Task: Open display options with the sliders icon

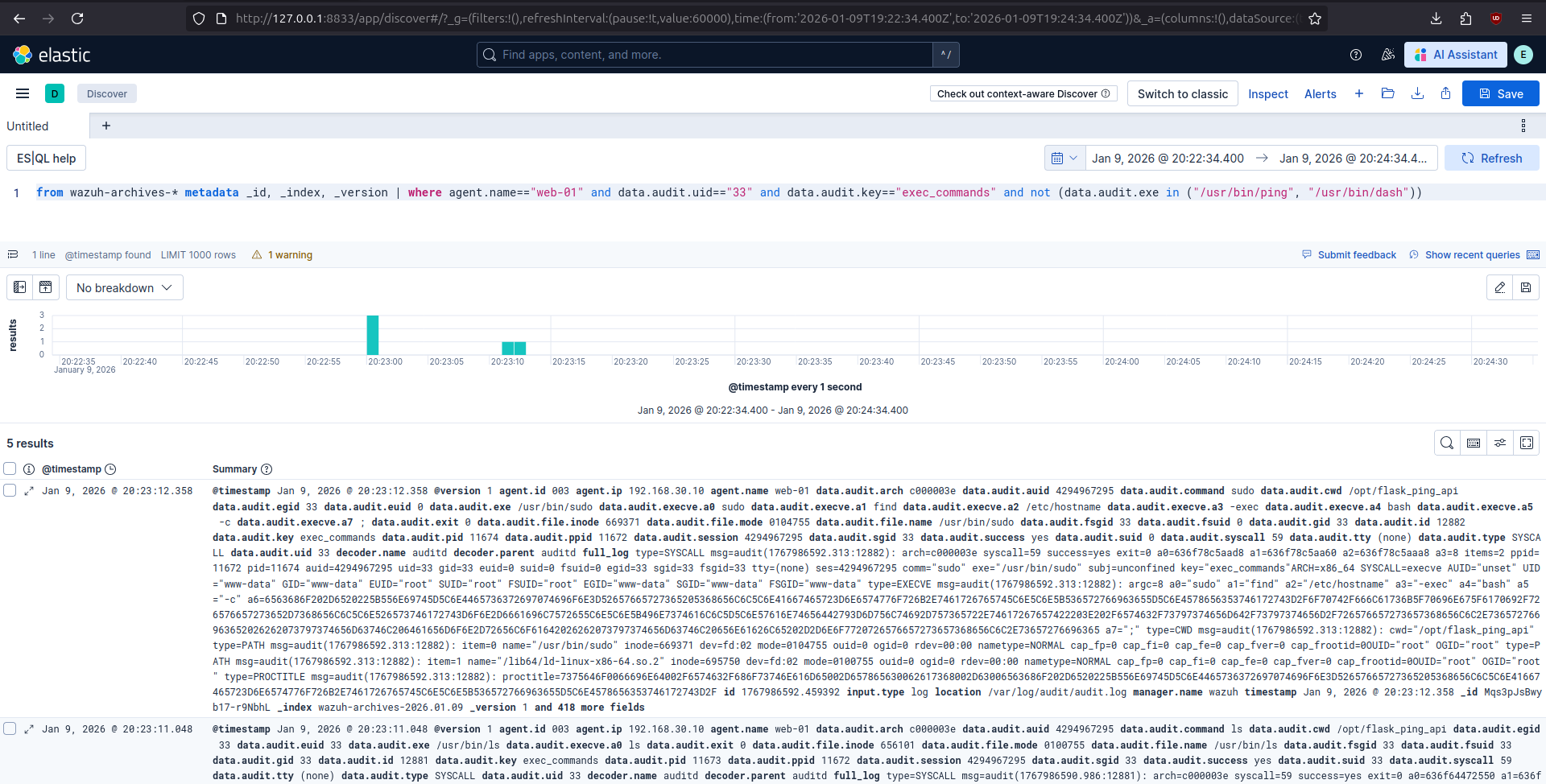Action: (x=1500, y=443)
